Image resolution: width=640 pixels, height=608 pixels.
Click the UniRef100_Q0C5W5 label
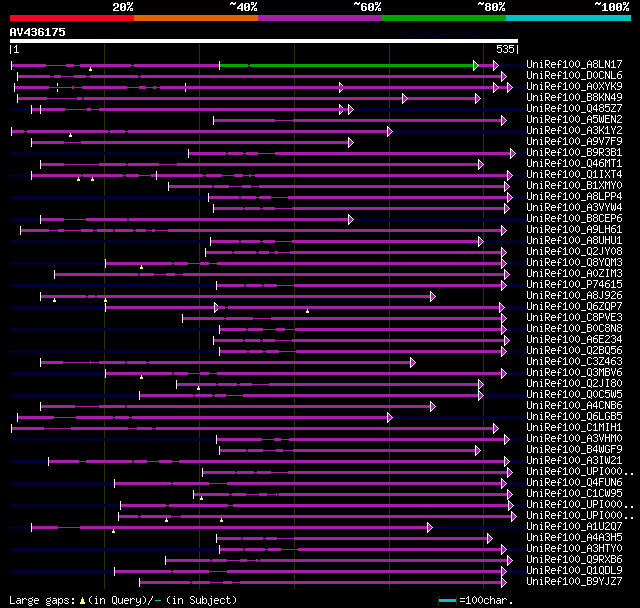click(x=574, y=395)
